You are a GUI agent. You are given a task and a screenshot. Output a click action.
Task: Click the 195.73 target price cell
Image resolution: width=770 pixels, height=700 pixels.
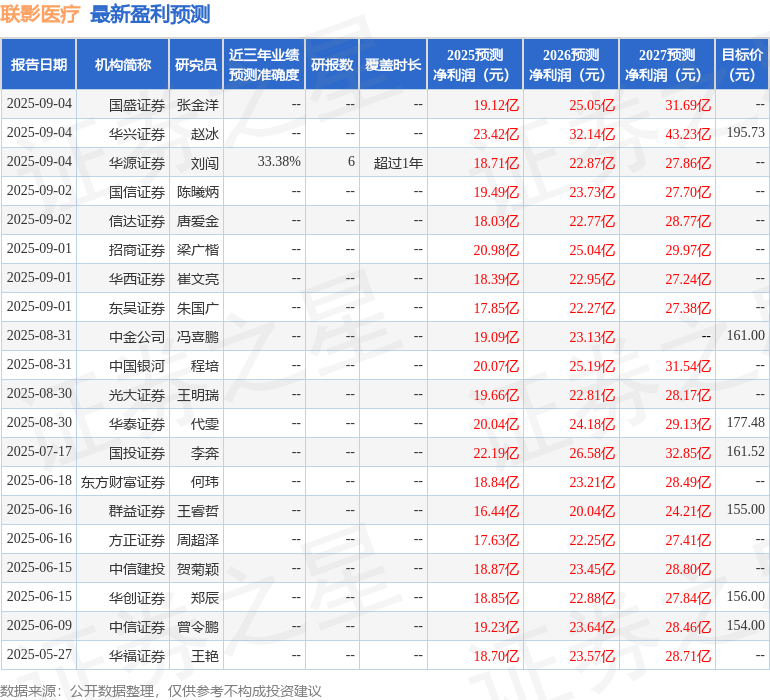tap(745, 133)
